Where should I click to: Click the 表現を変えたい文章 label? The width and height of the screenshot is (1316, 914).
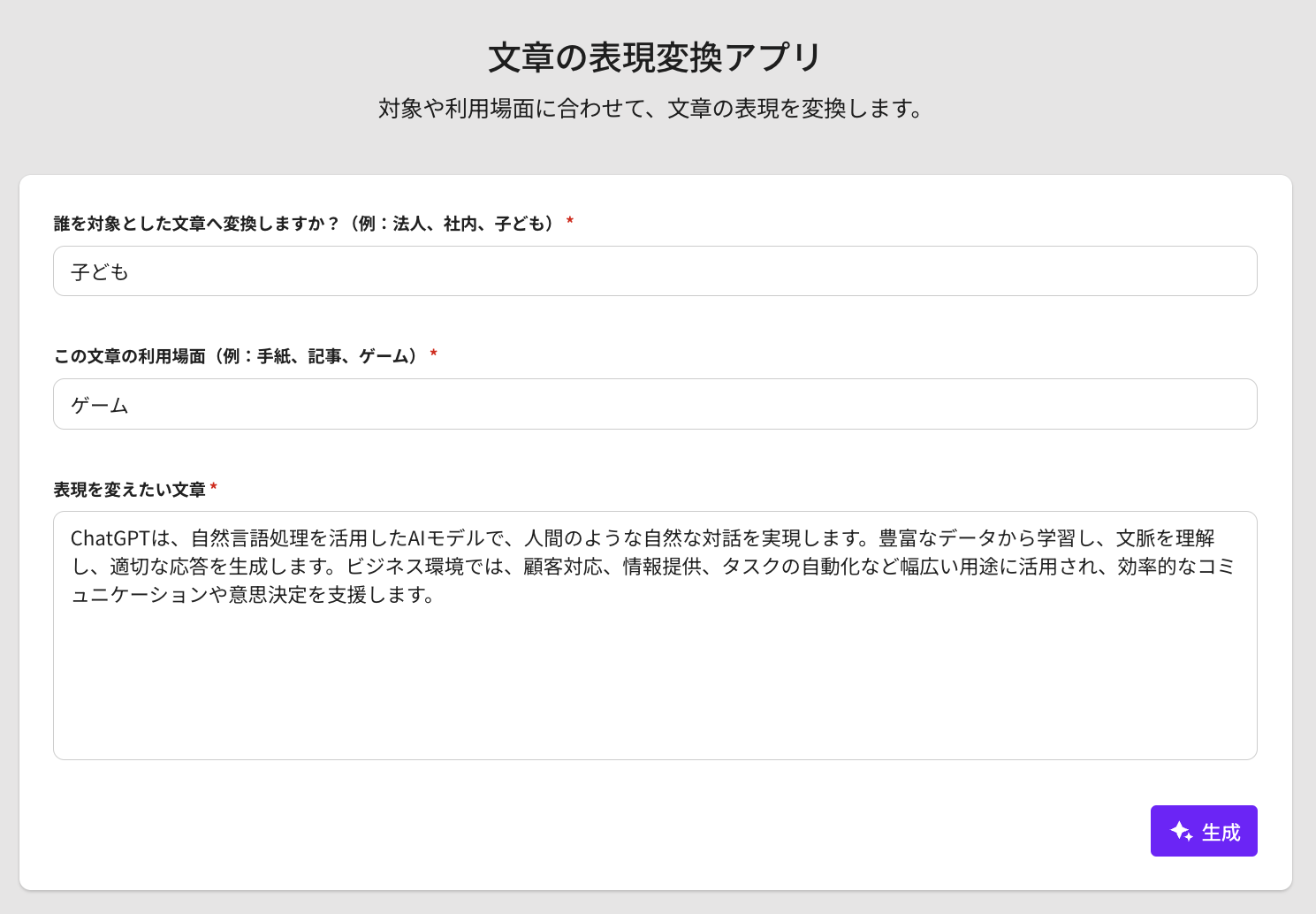[129, 490]
